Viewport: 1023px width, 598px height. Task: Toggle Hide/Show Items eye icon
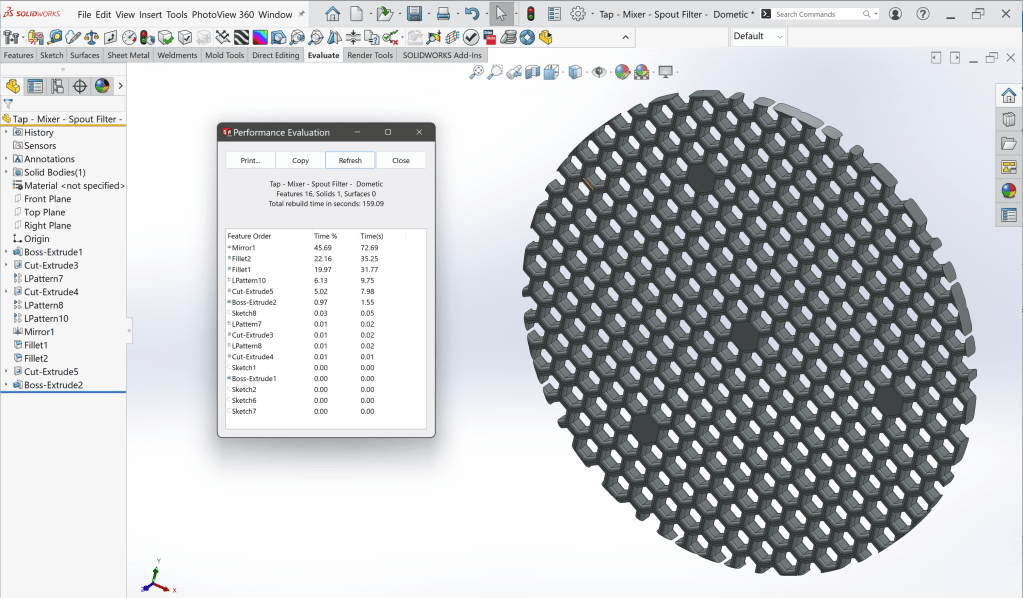pos(599,72)
